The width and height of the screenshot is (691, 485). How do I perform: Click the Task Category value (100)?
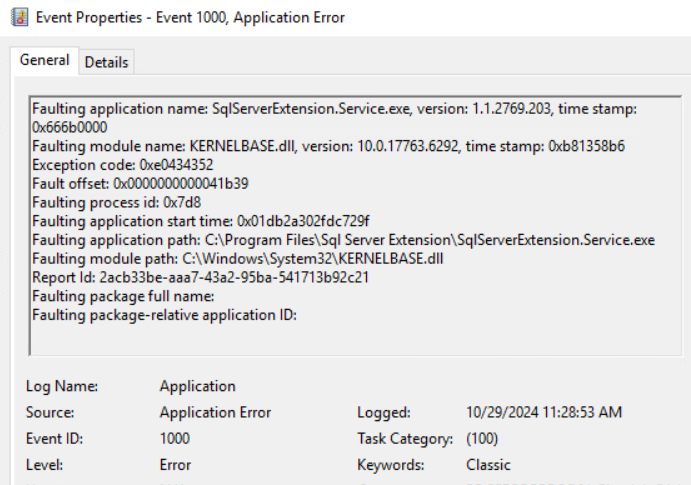pyautogui.click(x=482, y=439)
